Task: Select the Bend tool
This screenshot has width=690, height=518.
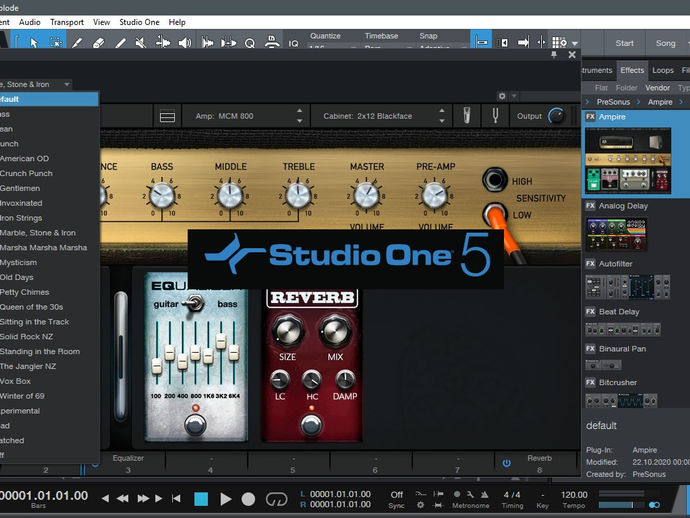Action: coord(163,43)
